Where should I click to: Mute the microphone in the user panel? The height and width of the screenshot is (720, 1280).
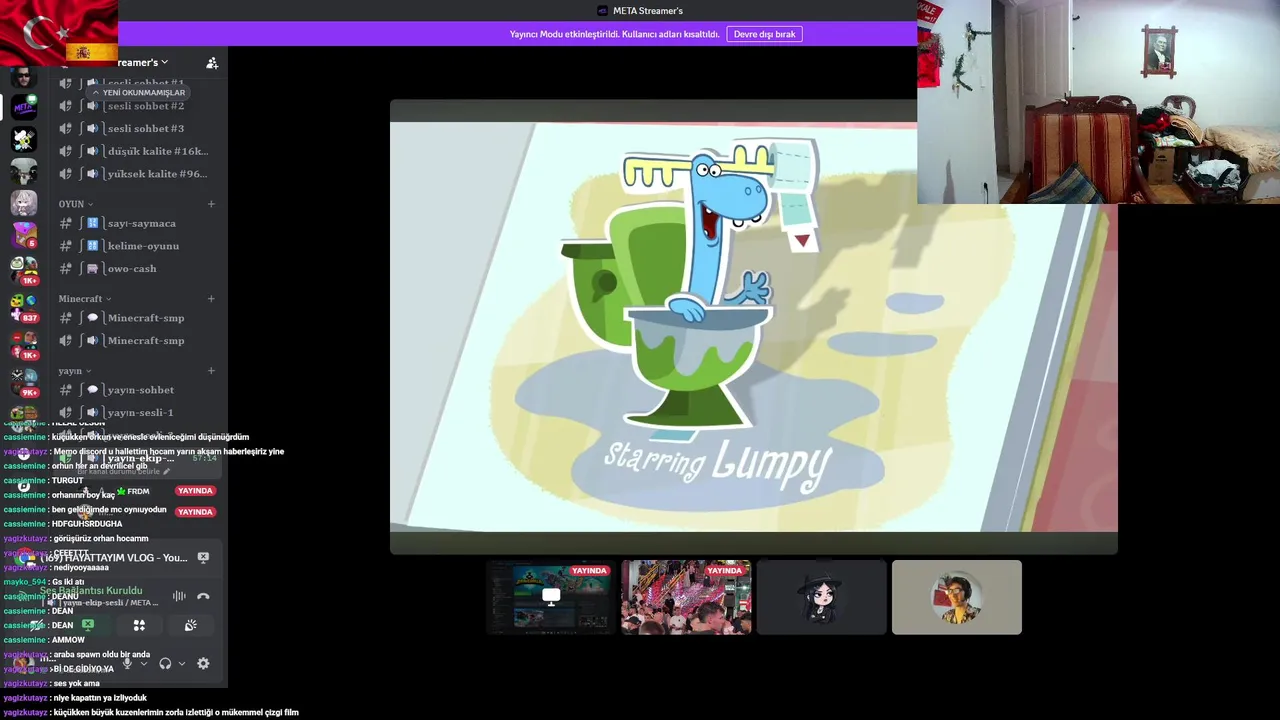127,663
